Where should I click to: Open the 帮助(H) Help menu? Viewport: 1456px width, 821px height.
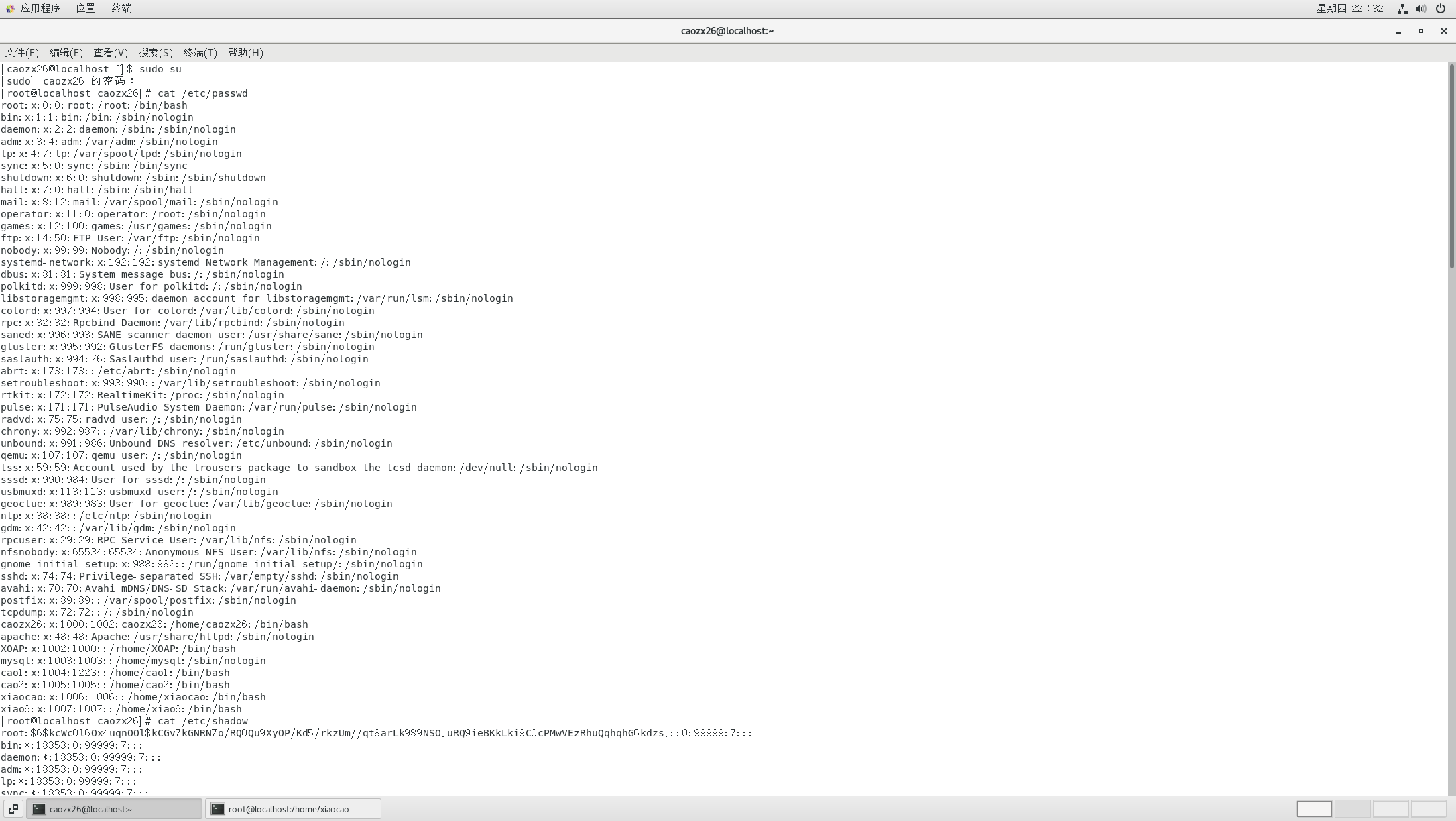click(245, 52)
